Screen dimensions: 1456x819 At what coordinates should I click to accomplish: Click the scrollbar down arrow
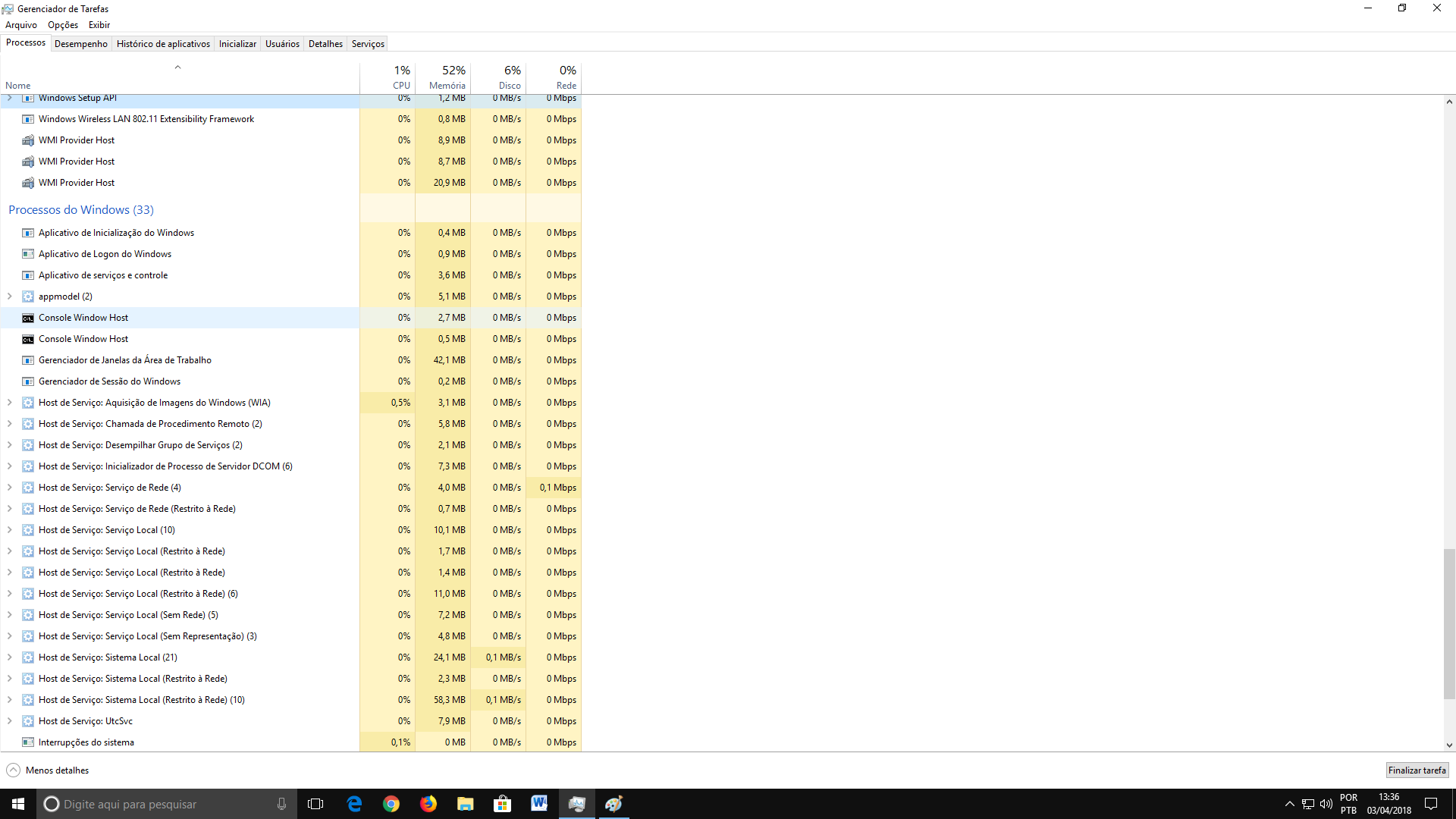click(1449, 745)
